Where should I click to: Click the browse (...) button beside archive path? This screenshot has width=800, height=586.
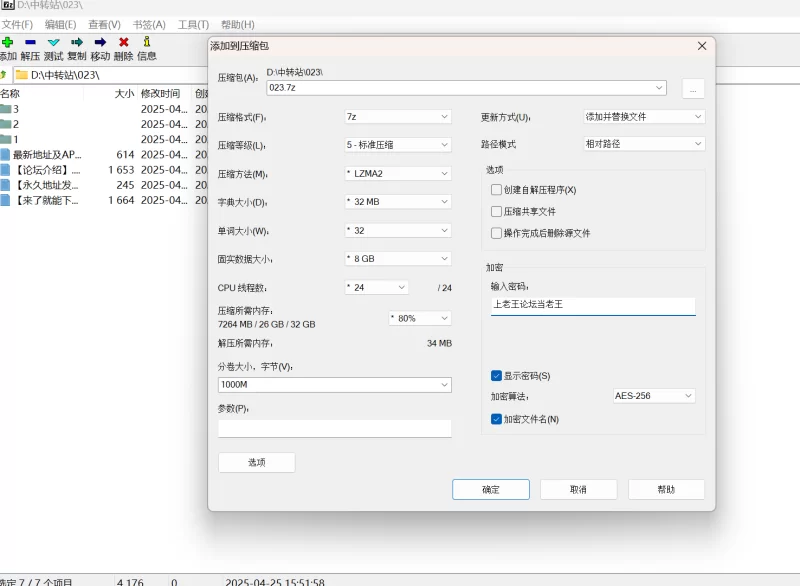(x=693, y=89)
